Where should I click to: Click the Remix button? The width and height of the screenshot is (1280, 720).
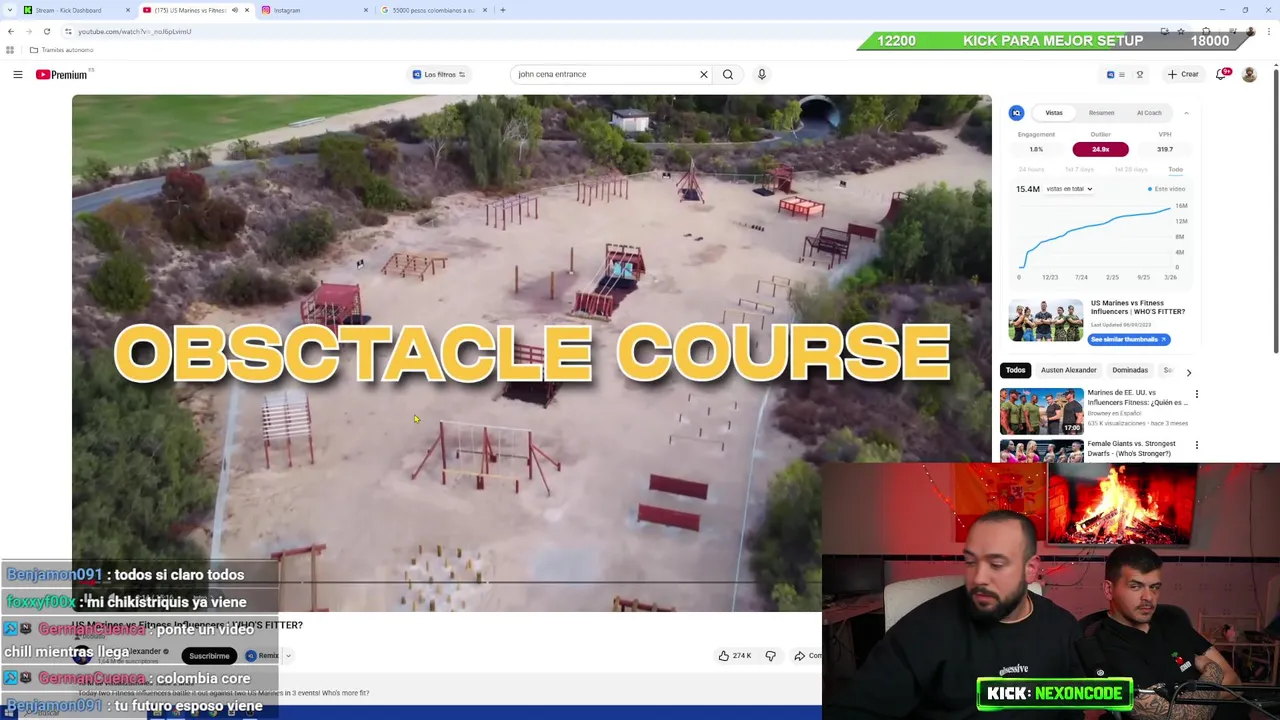click(x=262, y=656)
